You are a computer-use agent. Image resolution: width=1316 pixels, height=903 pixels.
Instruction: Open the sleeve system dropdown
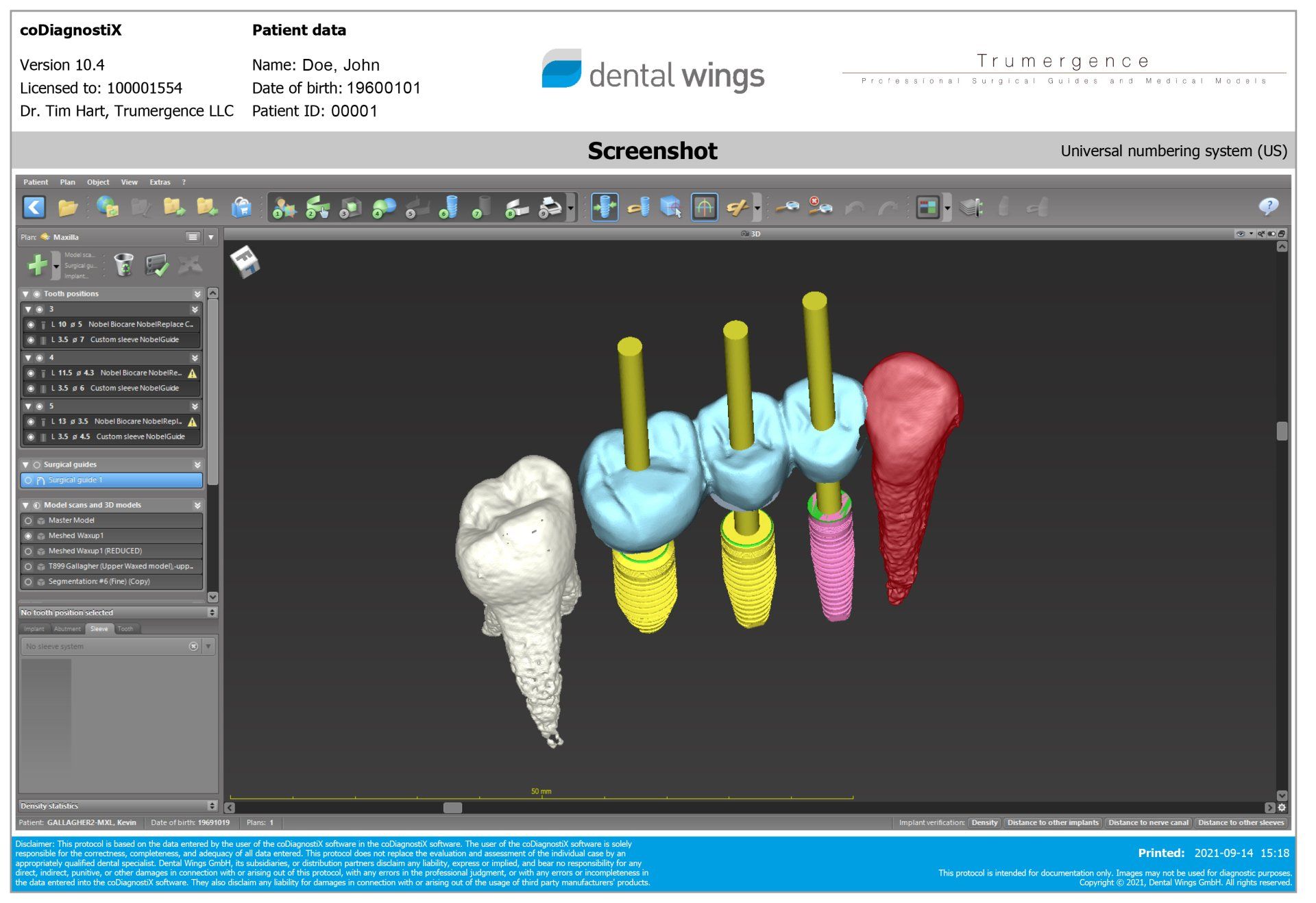208,647
